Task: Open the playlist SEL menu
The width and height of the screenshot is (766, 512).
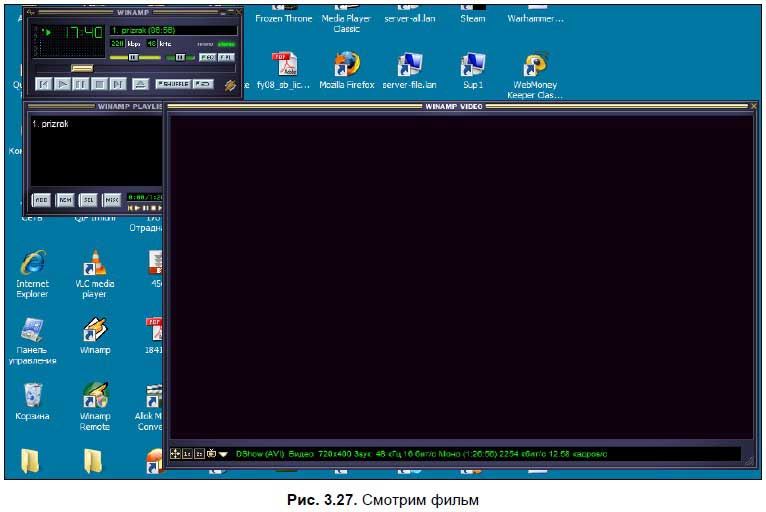Action: pyautogui.click(x=88, y=199)
